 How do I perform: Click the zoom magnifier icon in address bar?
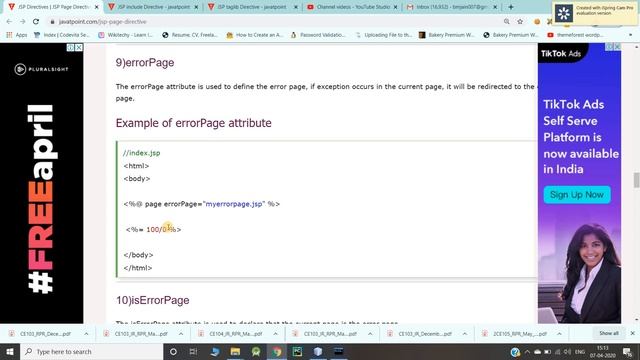click(x=507, y=22)
